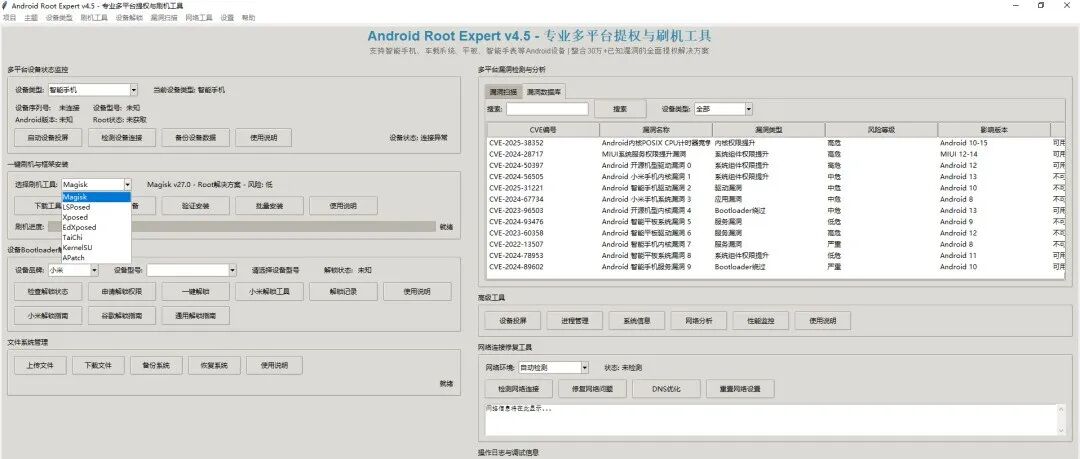Image resolution: width=1080 pixels, height=459 pixels.
Task: Click the 检测设备连接 button
Action: 122,138
